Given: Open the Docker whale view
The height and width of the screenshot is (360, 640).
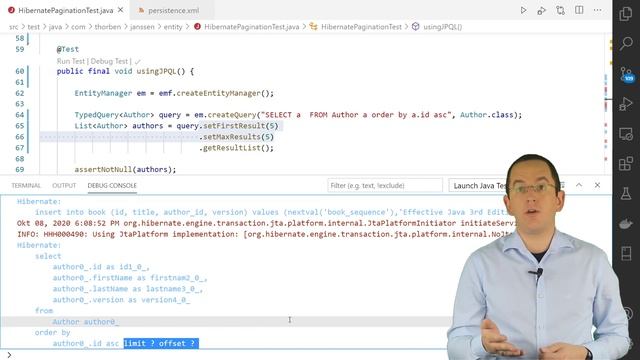Looking at the screenshot, I should tap(626, 224).
